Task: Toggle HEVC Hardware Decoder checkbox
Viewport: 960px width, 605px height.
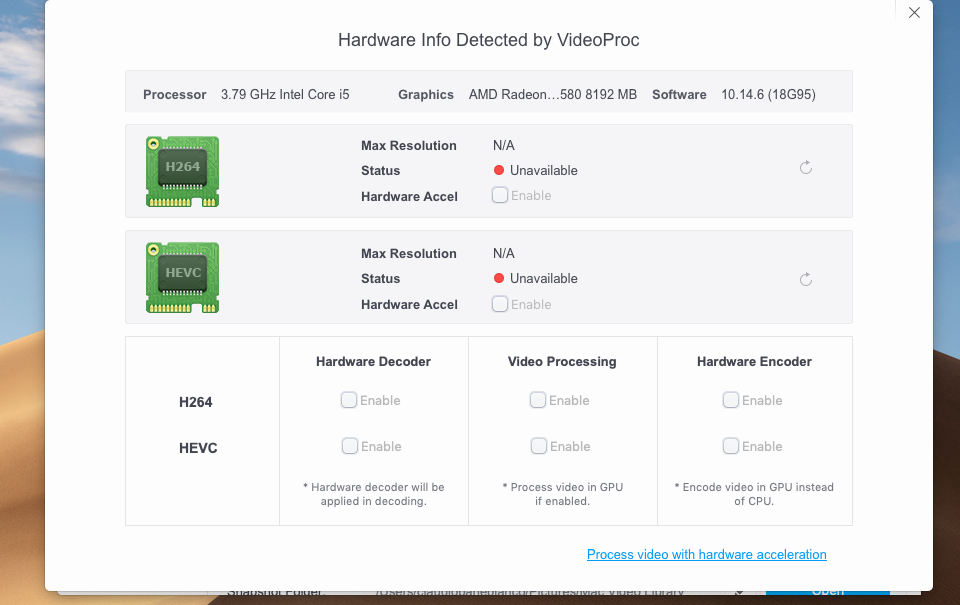Action: coord(350,446)
